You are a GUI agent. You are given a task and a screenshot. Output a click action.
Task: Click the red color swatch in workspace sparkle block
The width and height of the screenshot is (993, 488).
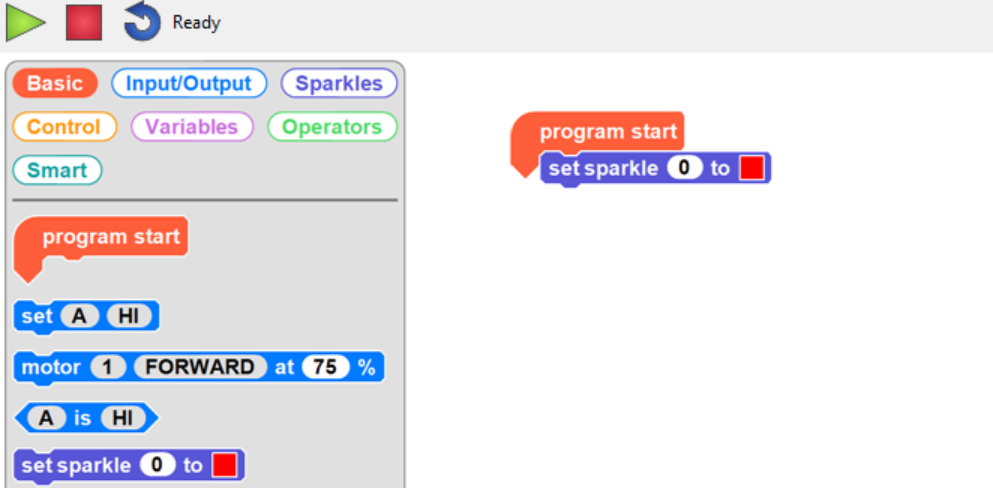(x=752, y=168)
